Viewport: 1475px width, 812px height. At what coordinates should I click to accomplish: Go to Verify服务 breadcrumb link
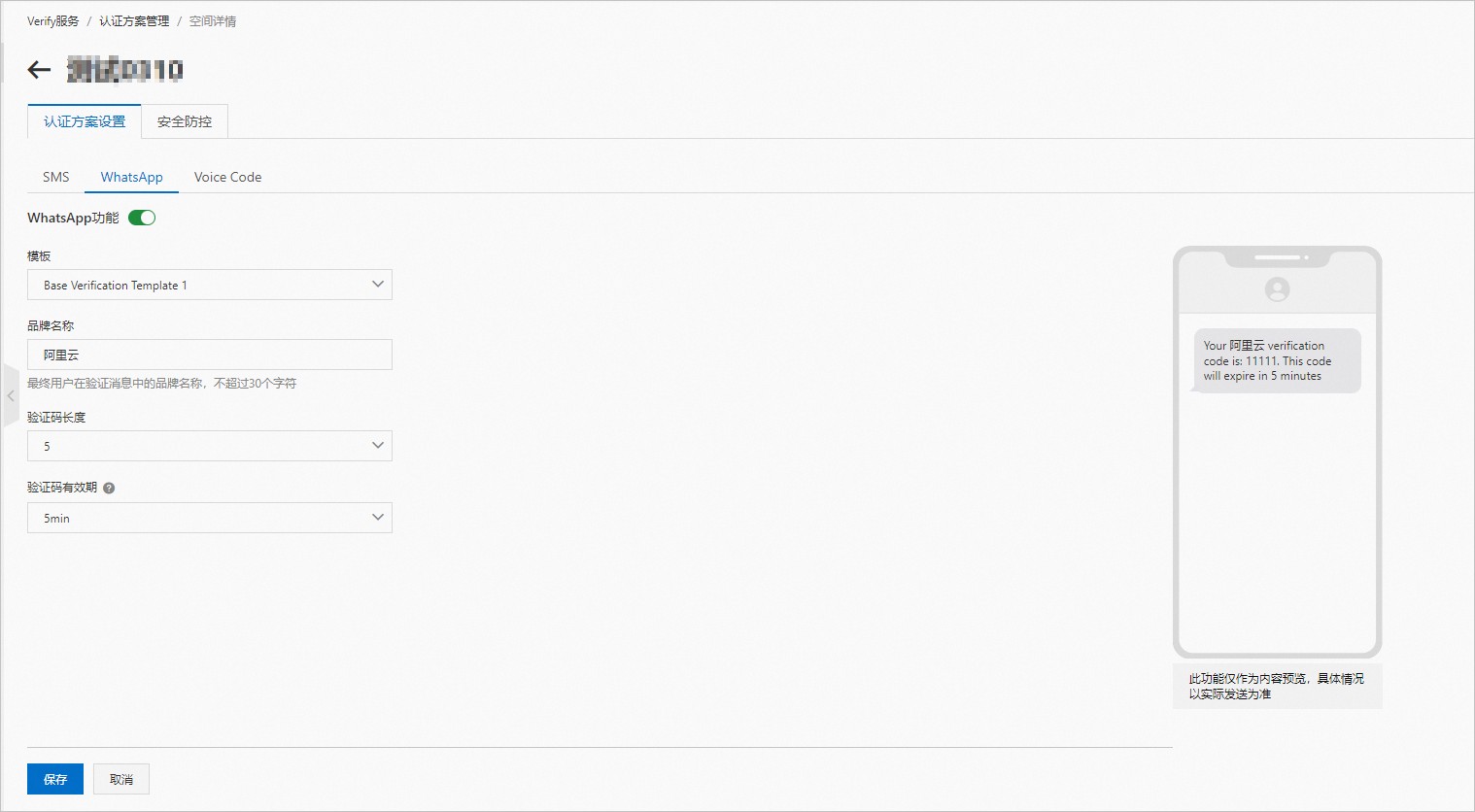(x=53, y=21)
